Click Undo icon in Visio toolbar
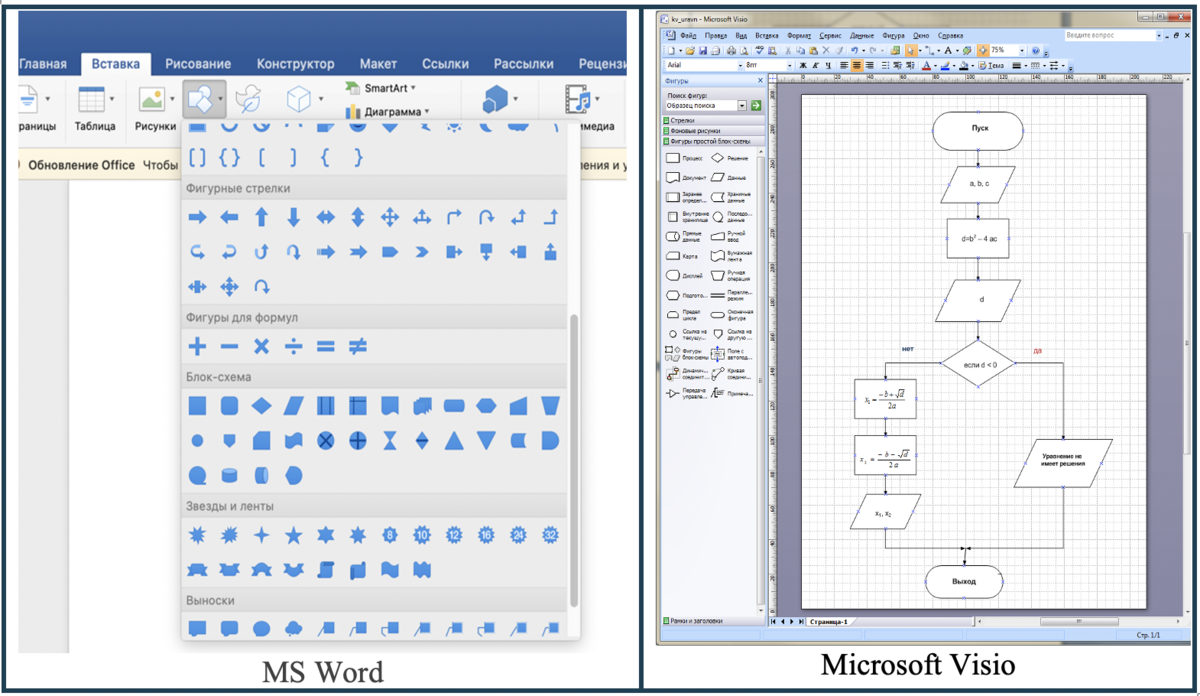Viewport: 1200px width, 696px height. click(x=854, y=51)
